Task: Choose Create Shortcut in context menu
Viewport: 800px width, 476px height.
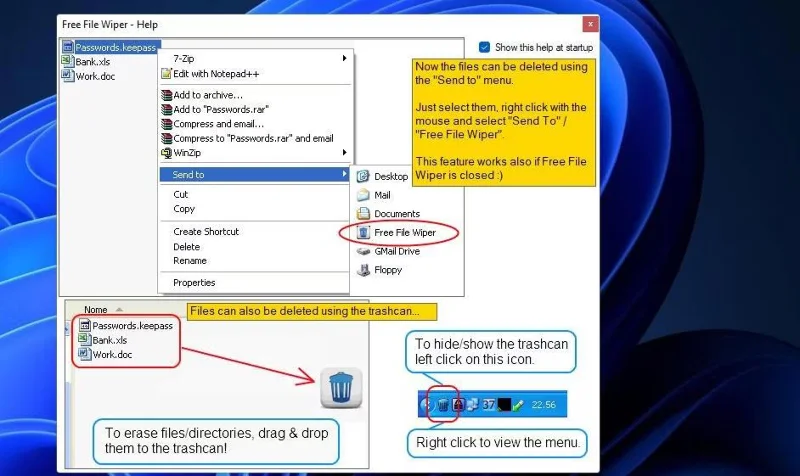Action: point(206,232)
